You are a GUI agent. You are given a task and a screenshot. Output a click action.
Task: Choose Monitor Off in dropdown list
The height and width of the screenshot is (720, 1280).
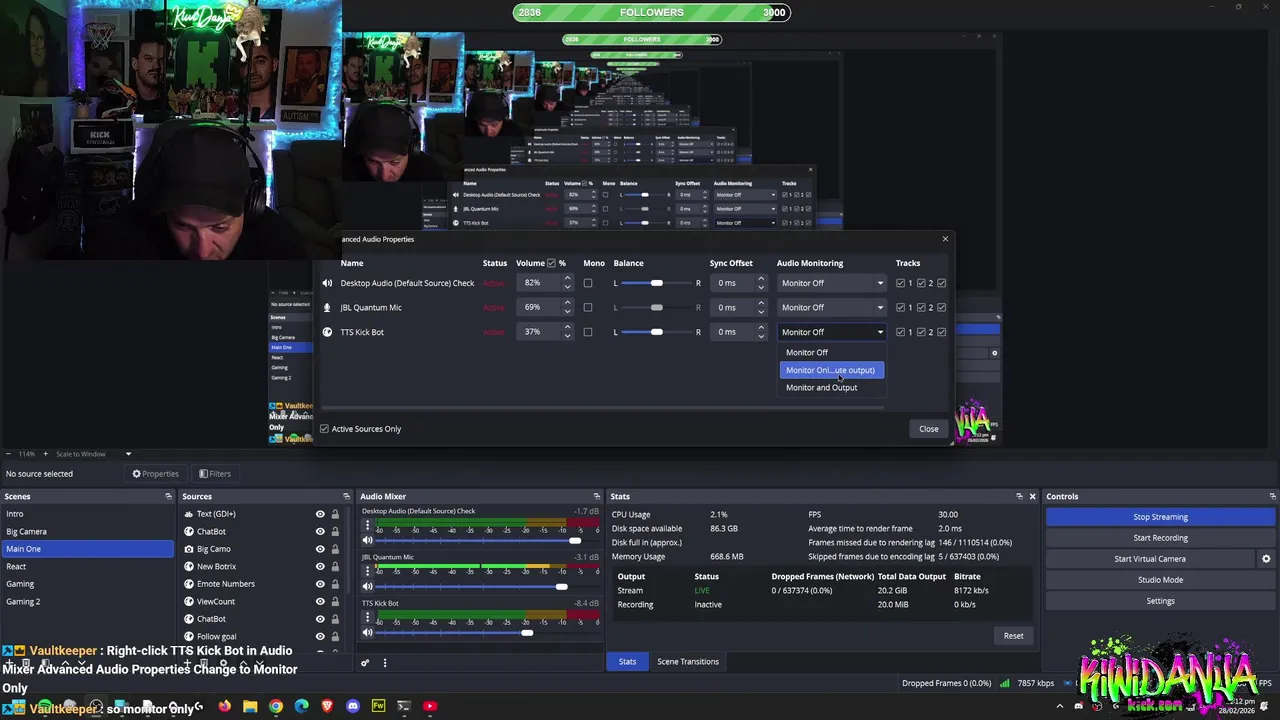[x=832, y=352]
